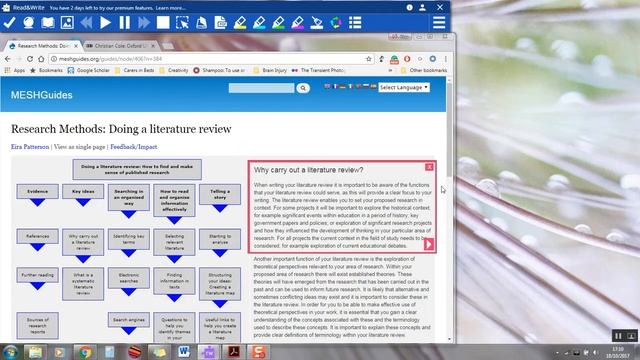
Task: Click the browser back arrow
Action: pos(8,59)
